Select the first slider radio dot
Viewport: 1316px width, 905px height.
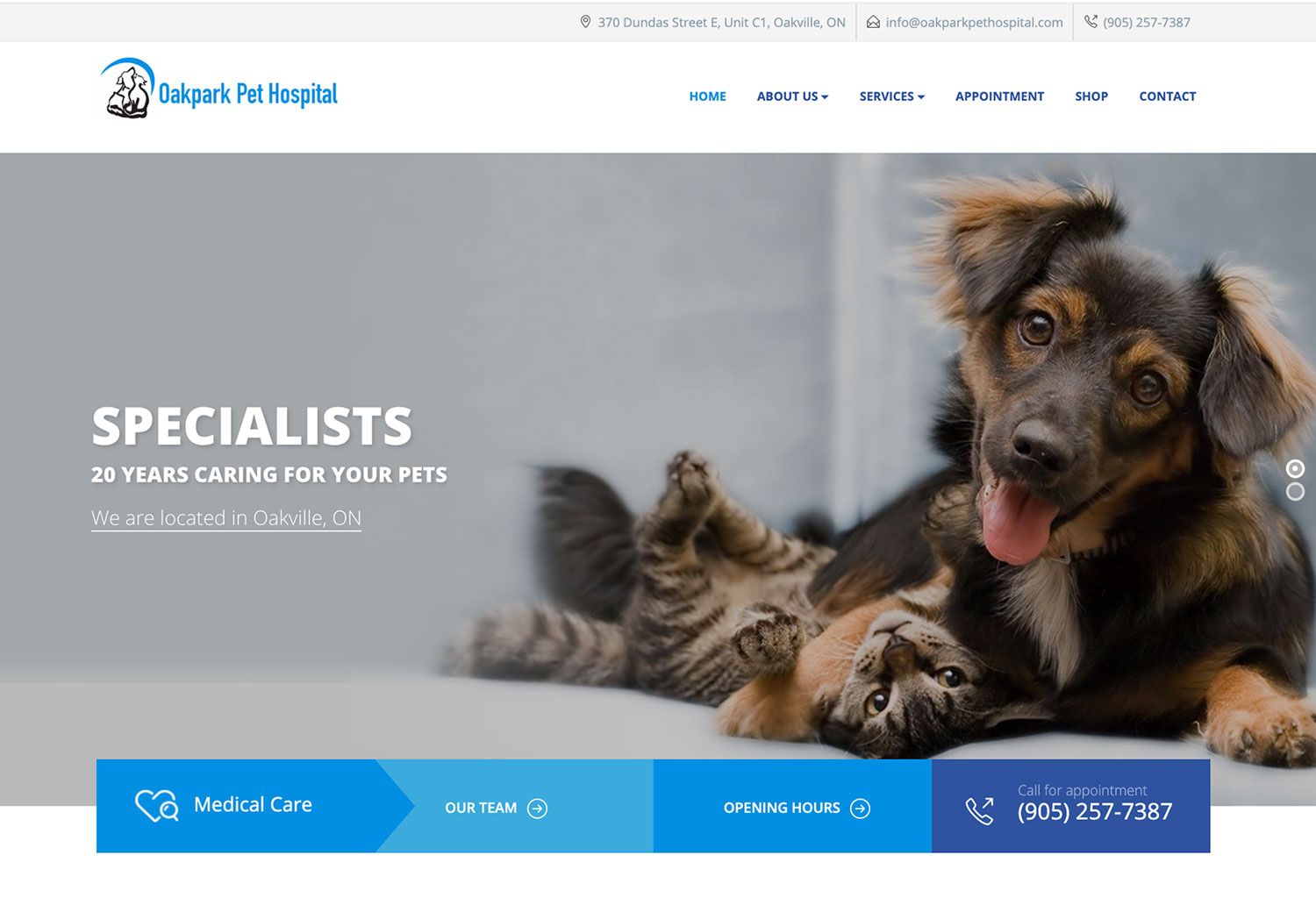[x=1295, y=468]
